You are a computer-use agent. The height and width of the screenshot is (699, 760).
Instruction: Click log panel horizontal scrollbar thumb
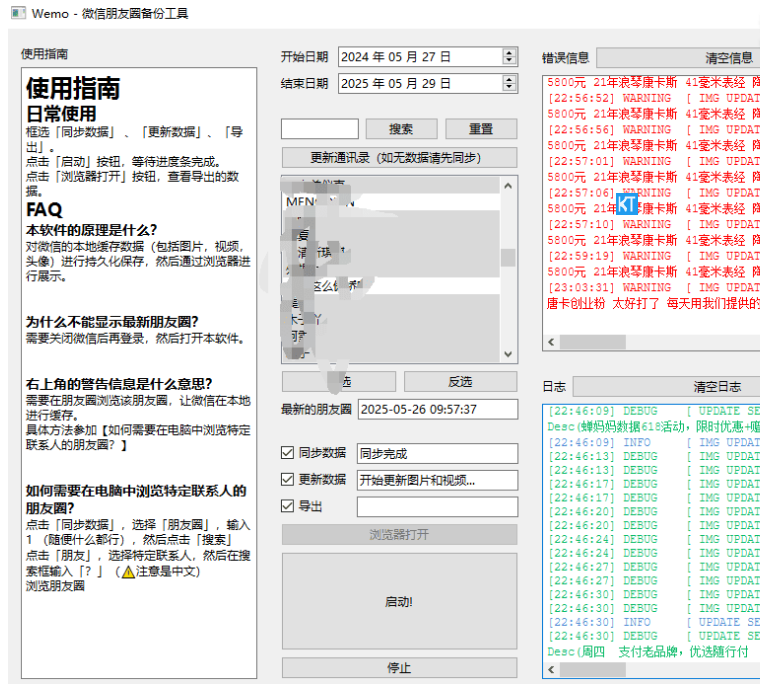tap(593, 669)
